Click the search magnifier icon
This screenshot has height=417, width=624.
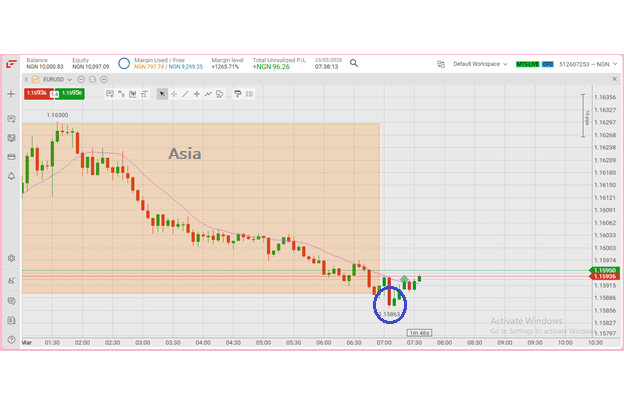pyautogui.click(x=354, y=63)
